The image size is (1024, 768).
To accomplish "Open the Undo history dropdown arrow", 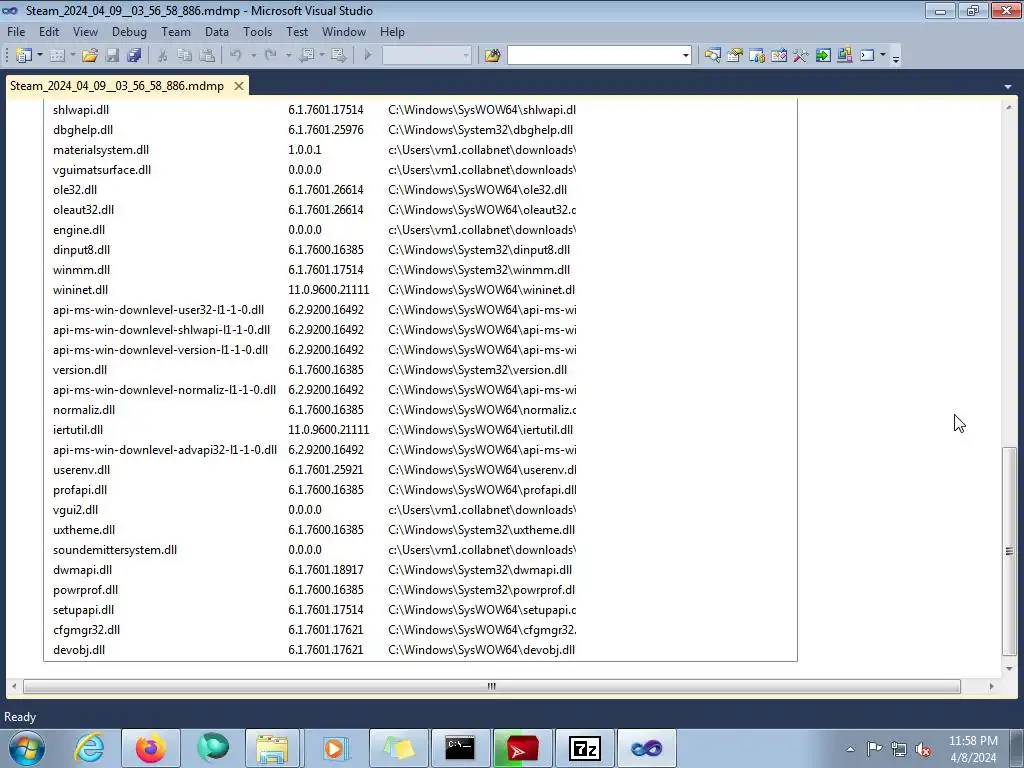I will click(x=253, y=56).
